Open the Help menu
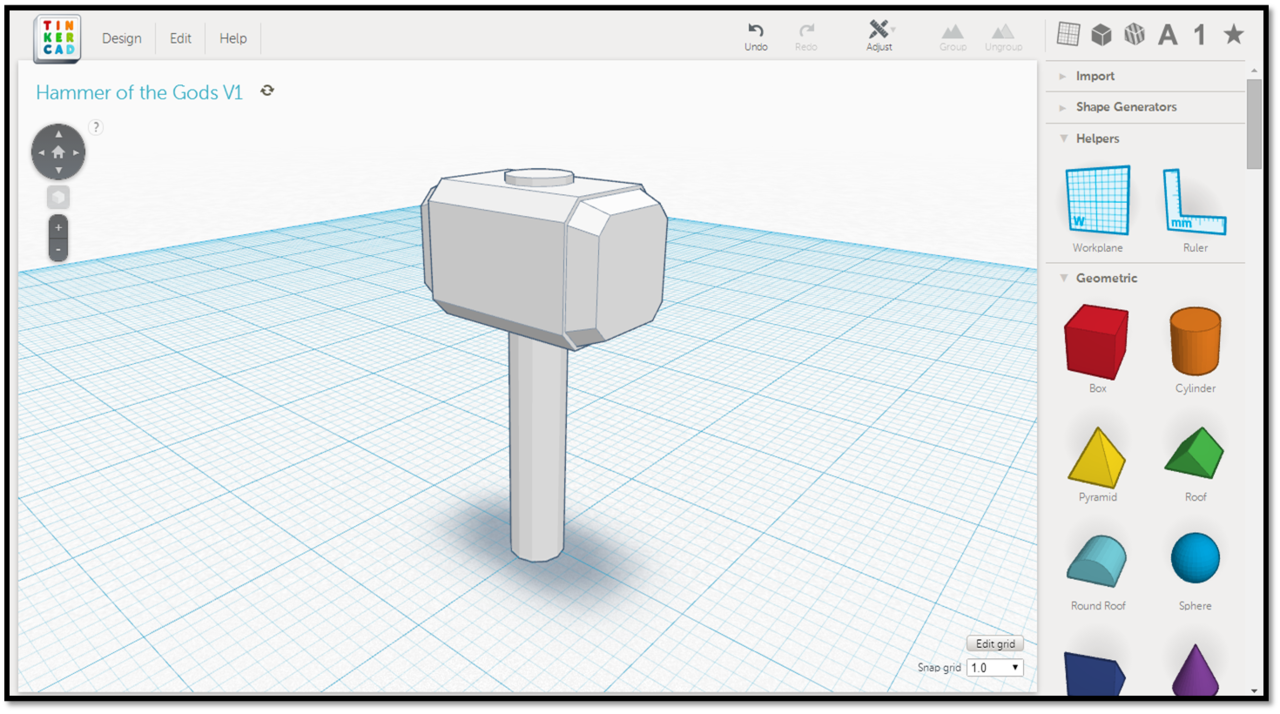This screenshot has width=1280, height=714. (233, 38)
